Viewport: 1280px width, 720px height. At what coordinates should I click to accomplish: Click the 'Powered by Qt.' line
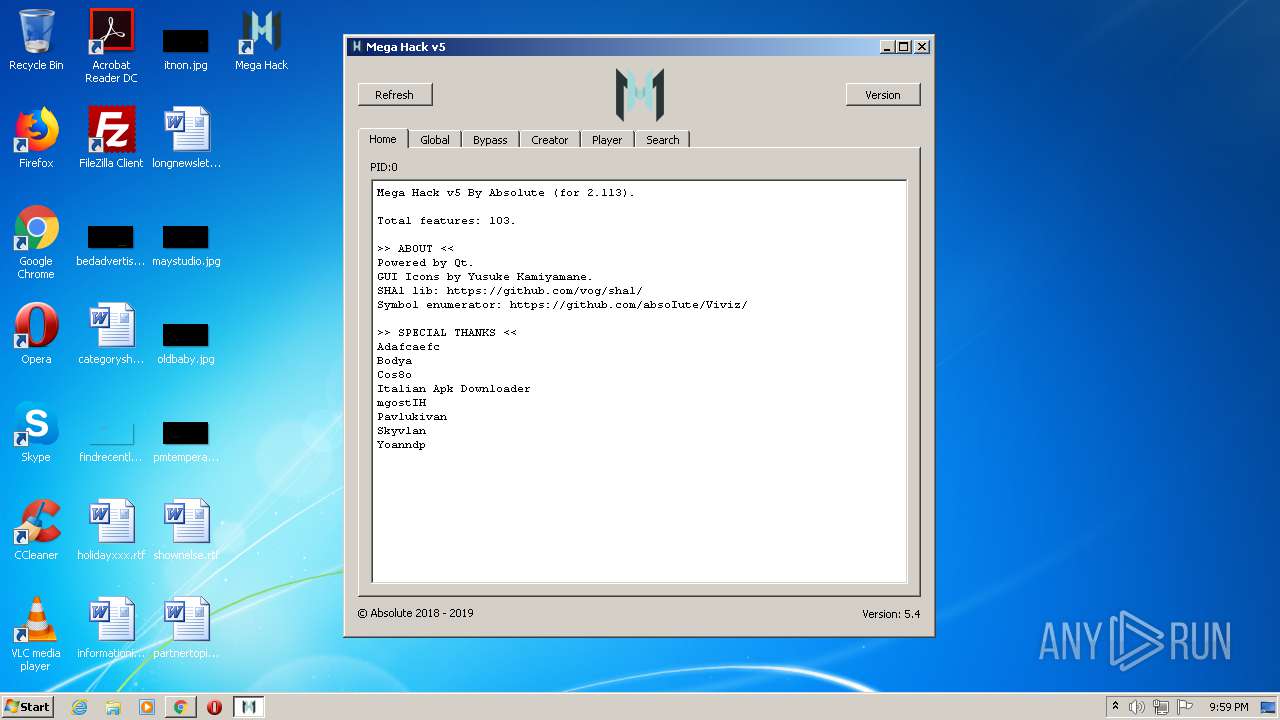[x=425, y=263]
